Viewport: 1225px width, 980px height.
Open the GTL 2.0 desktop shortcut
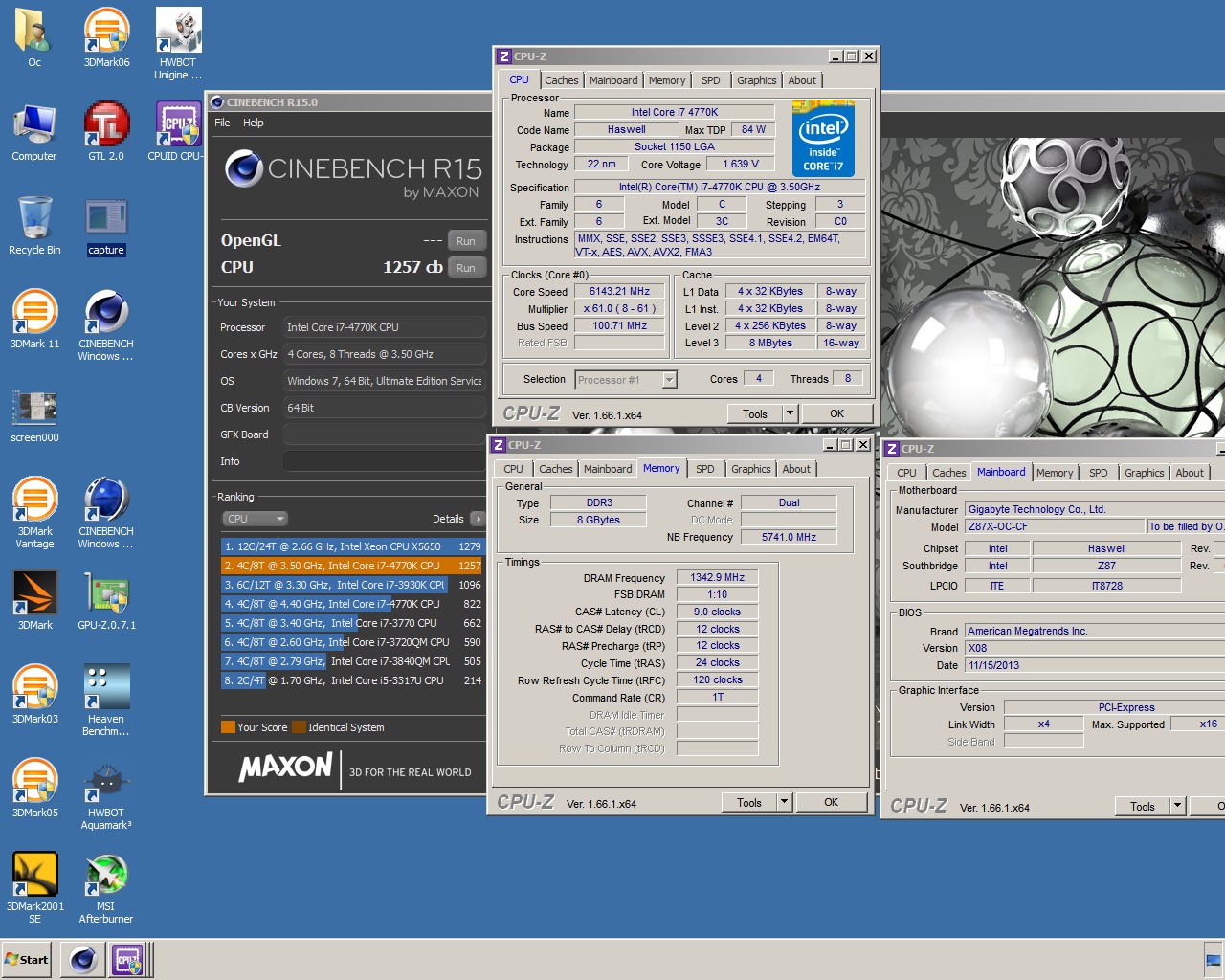click(106, 132)
